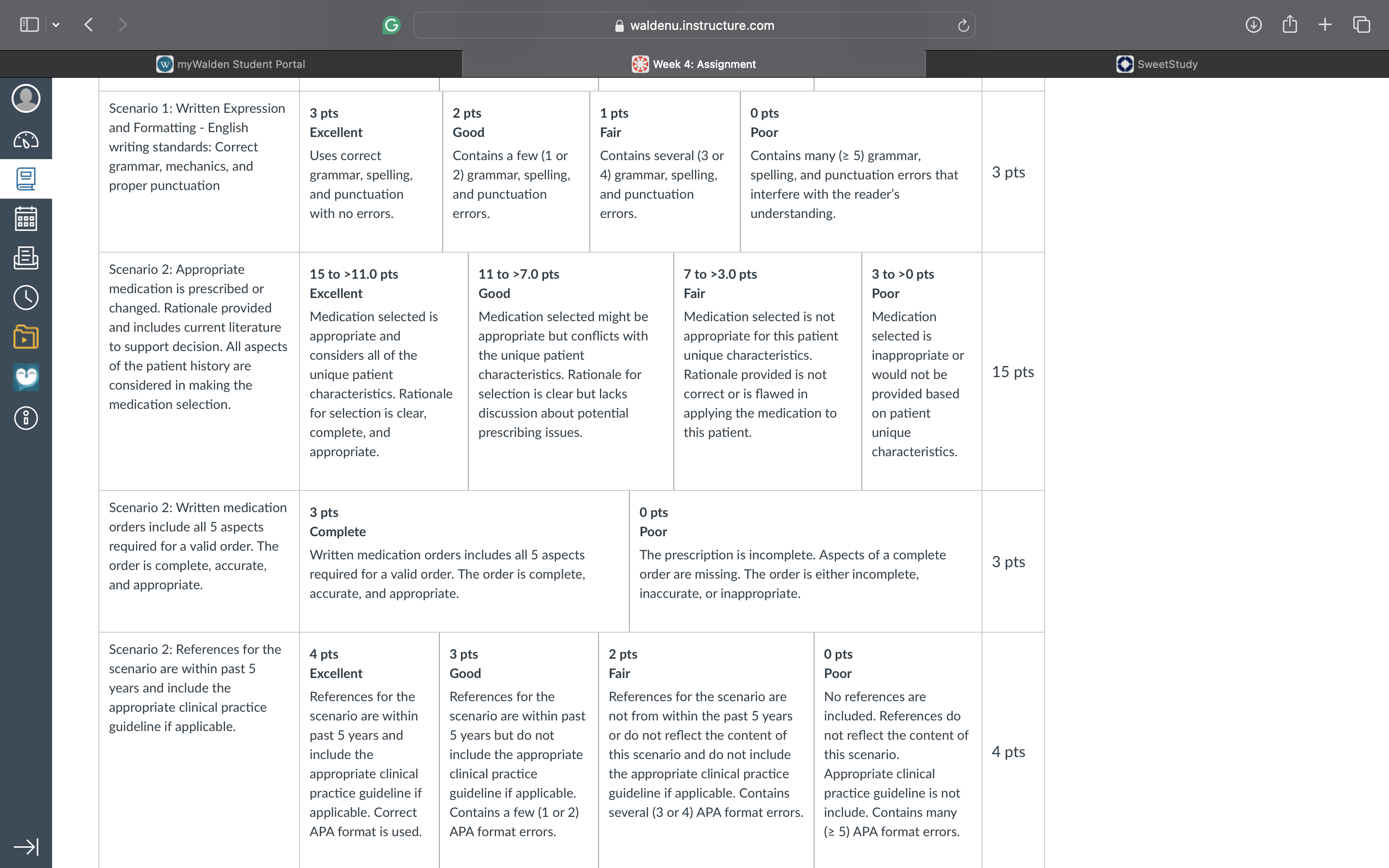
Task: Open the Grammarly extension icon
Action: [x=391, y=25]
